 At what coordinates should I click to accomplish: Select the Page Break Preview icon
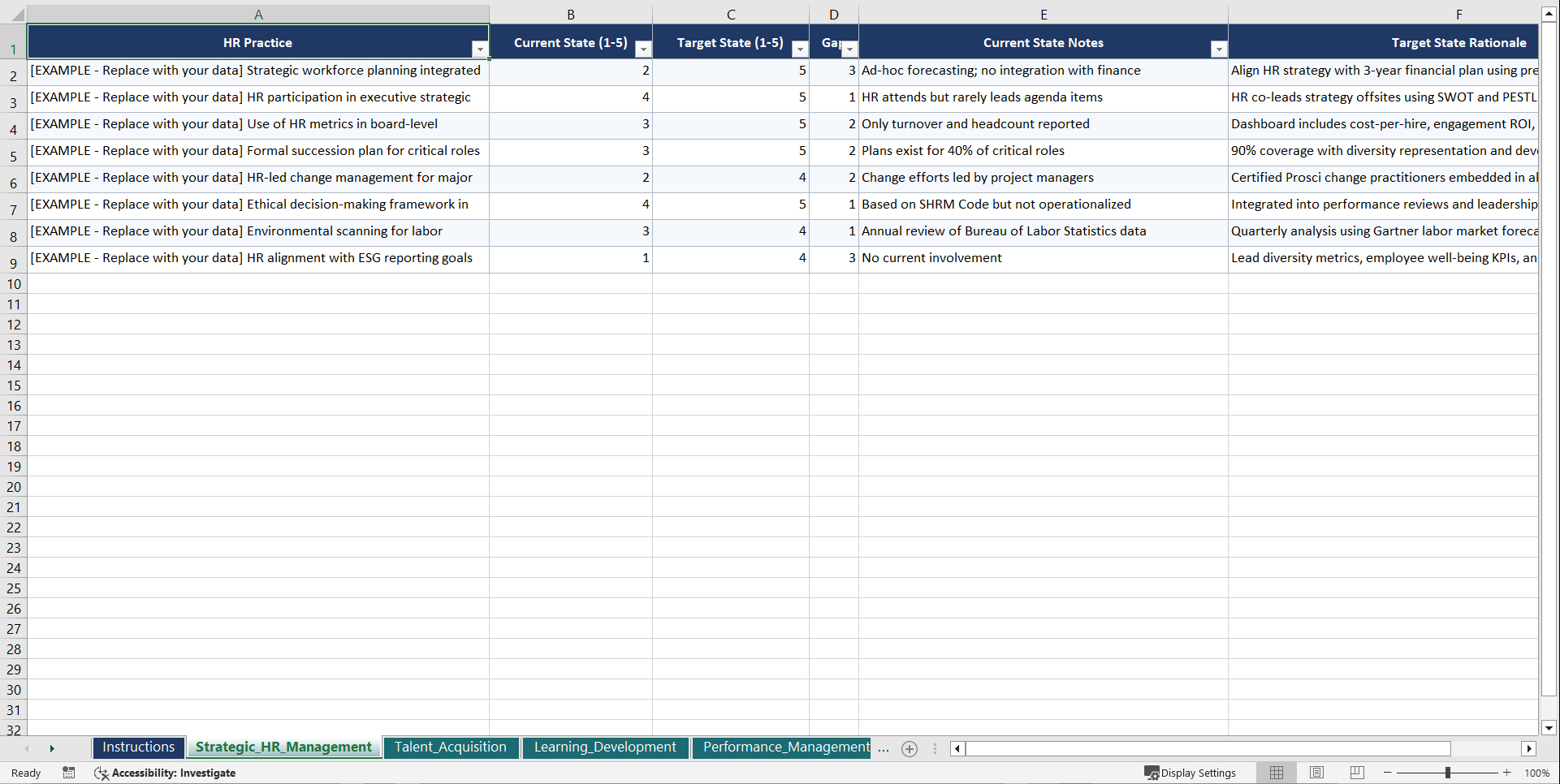click(1356, 773)
